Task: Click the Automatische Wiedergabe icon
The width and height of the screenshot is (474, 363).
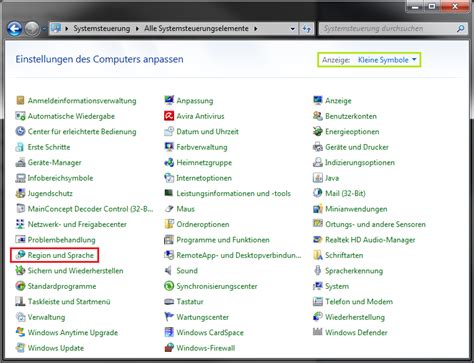Action: coord(20,116)
